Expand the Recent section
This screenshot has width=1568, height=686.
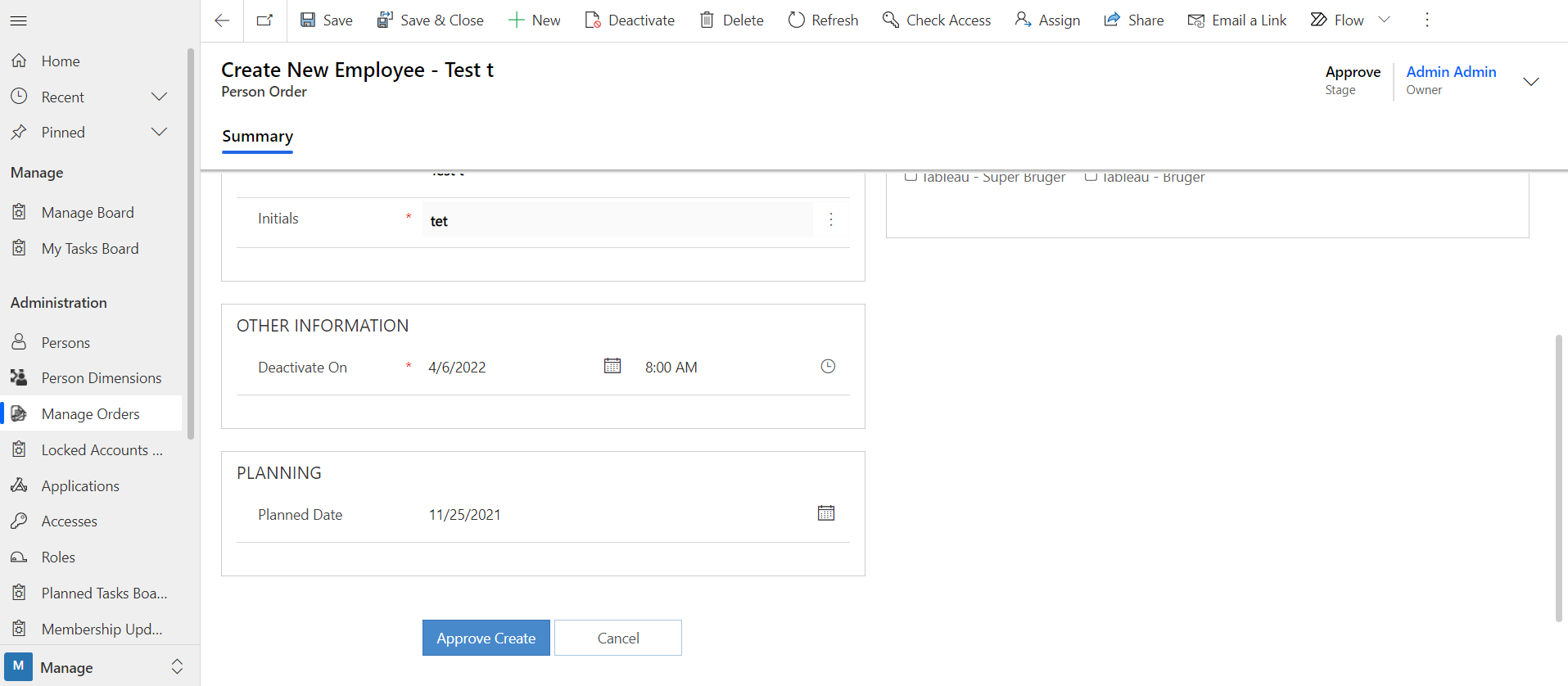159,97
